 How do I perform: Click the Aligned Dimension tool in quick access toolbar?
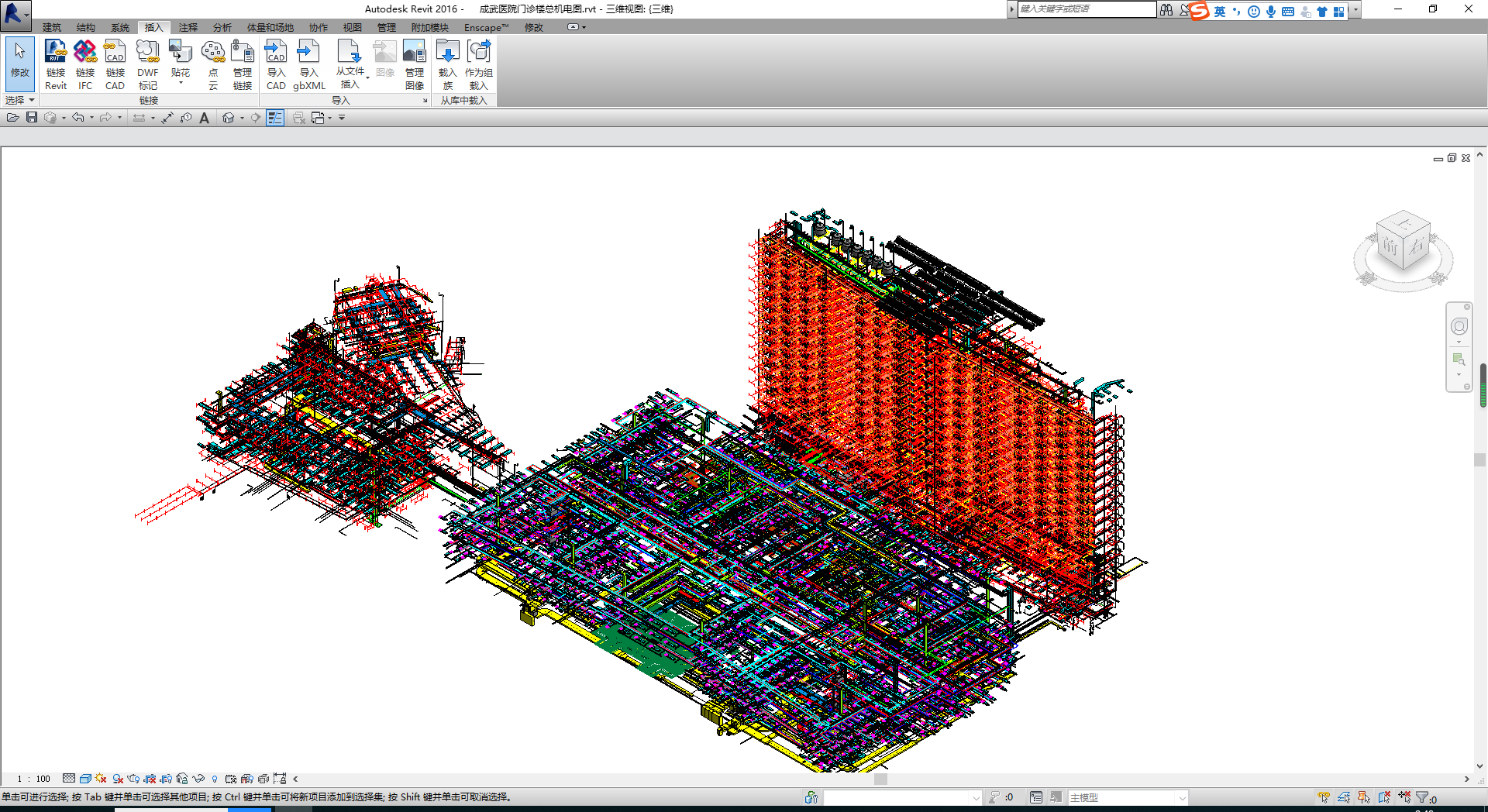tap(167, 118)
